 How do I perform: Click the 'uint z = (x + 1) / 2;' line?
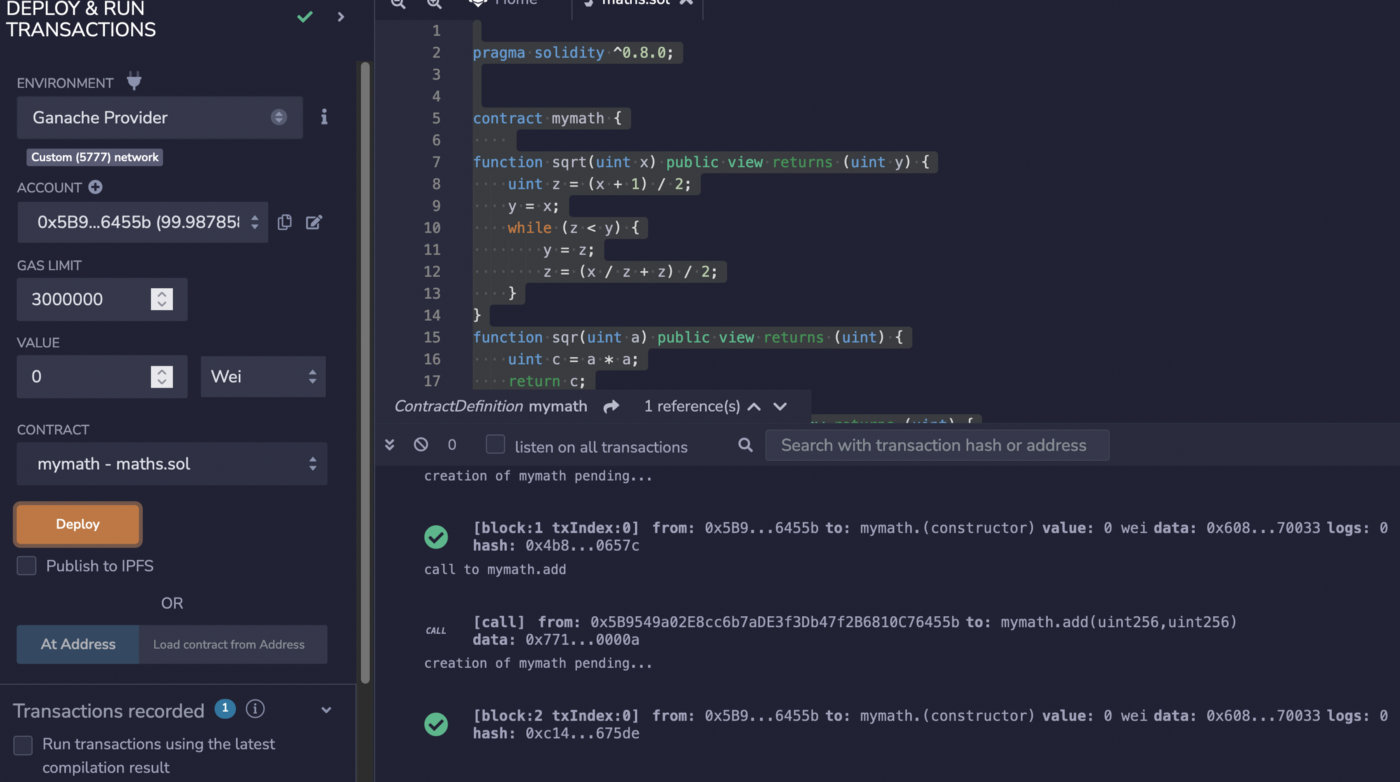pyautogui.click(x=599, y=184)
